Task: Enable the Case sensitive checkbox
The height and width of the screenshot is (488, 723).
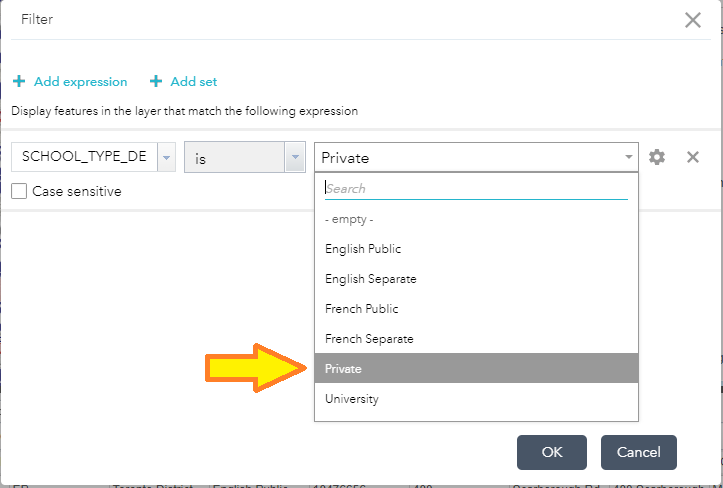Action: (19, 191)
